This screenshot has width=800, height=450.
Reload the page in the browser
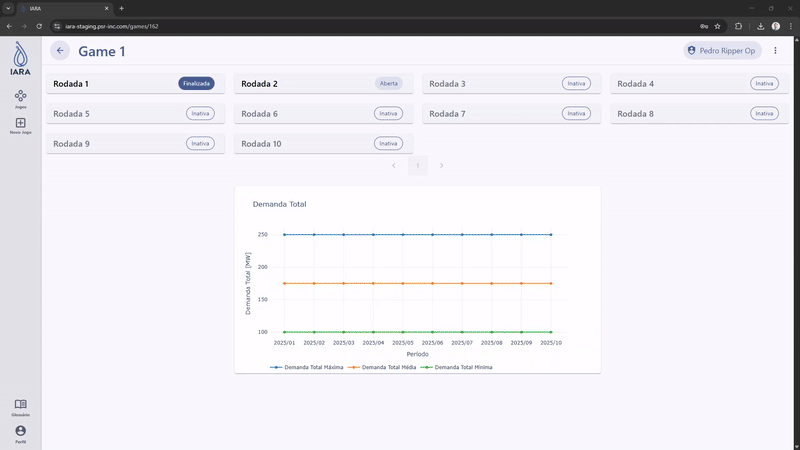[39, 26]
